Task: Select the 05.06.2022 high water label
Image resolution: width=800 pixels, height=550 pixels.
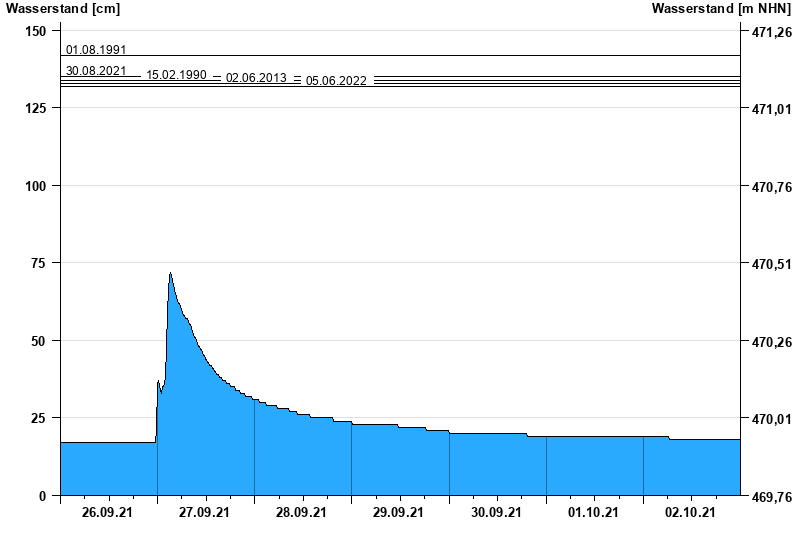Action: pyautogui.click(x=336, y=81)
